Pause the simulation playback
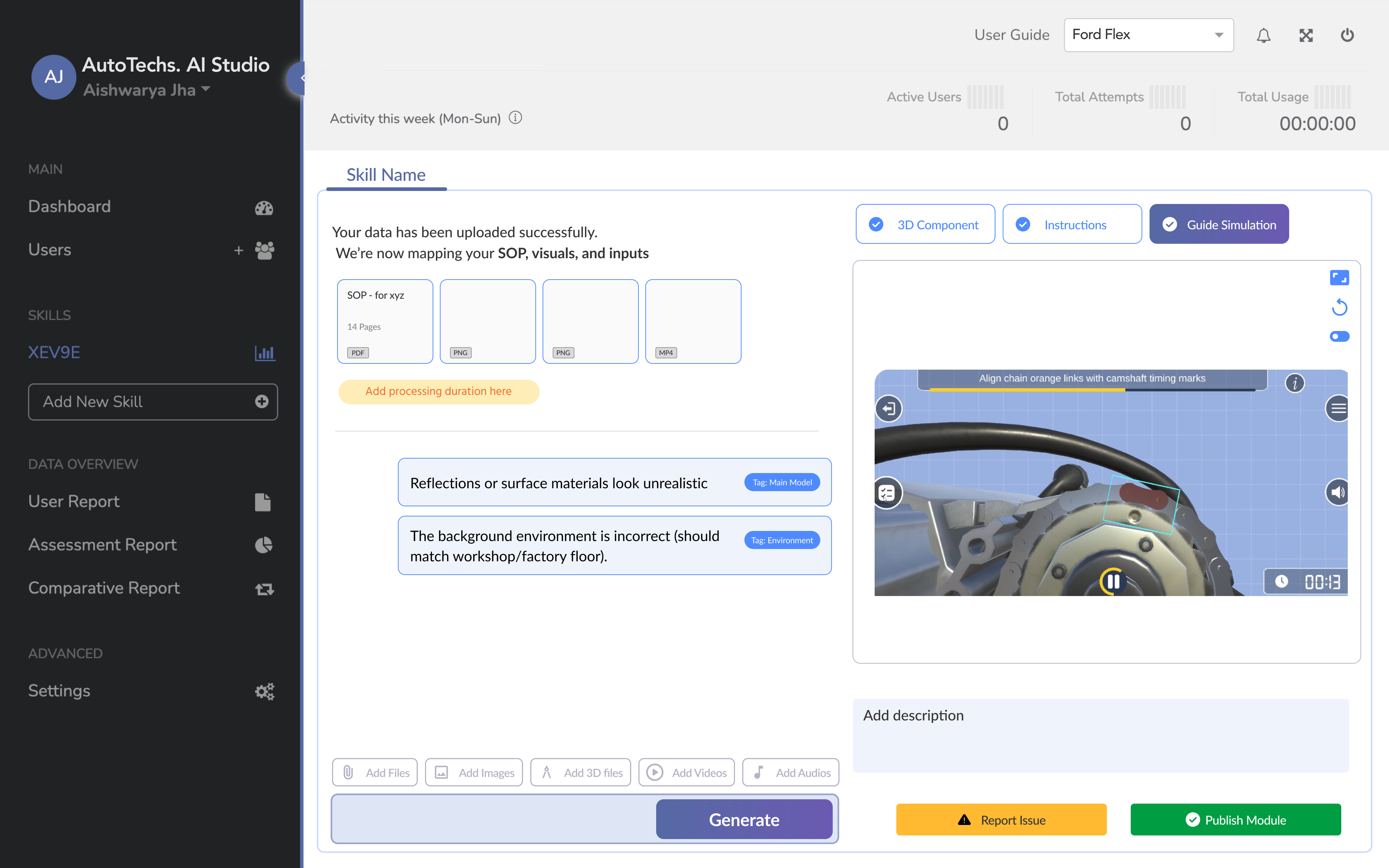The height and width of the screenshot is (868, 1389). [x=1113, y=582]
